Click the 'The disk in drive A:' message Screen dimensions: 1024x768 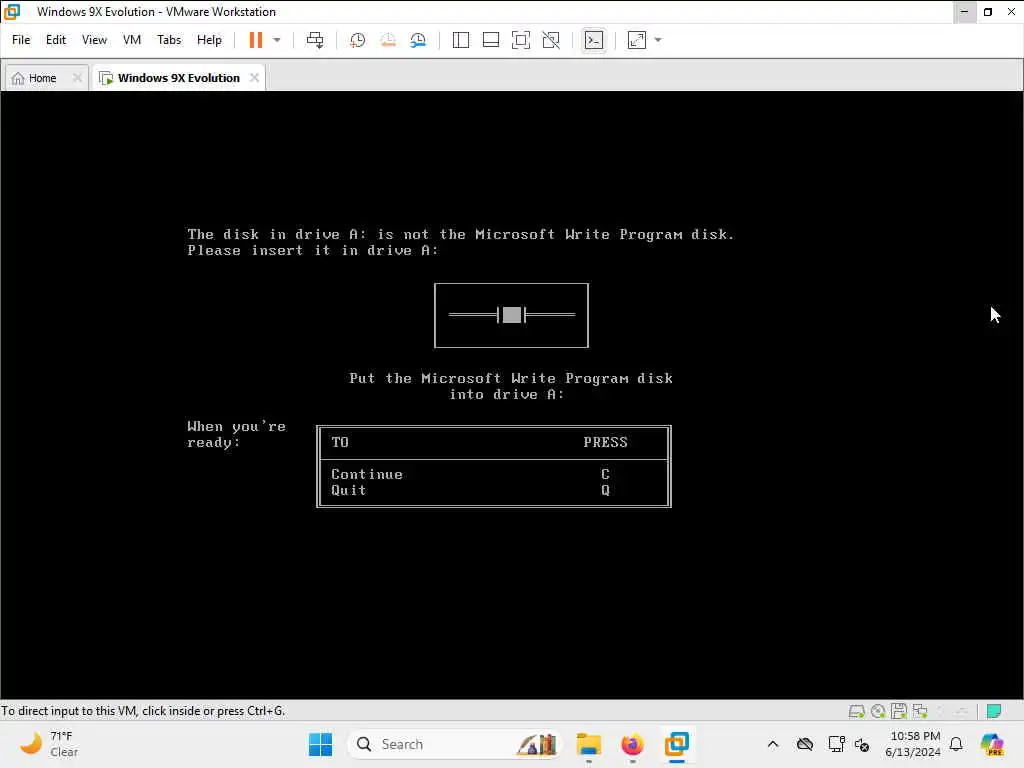460,234
